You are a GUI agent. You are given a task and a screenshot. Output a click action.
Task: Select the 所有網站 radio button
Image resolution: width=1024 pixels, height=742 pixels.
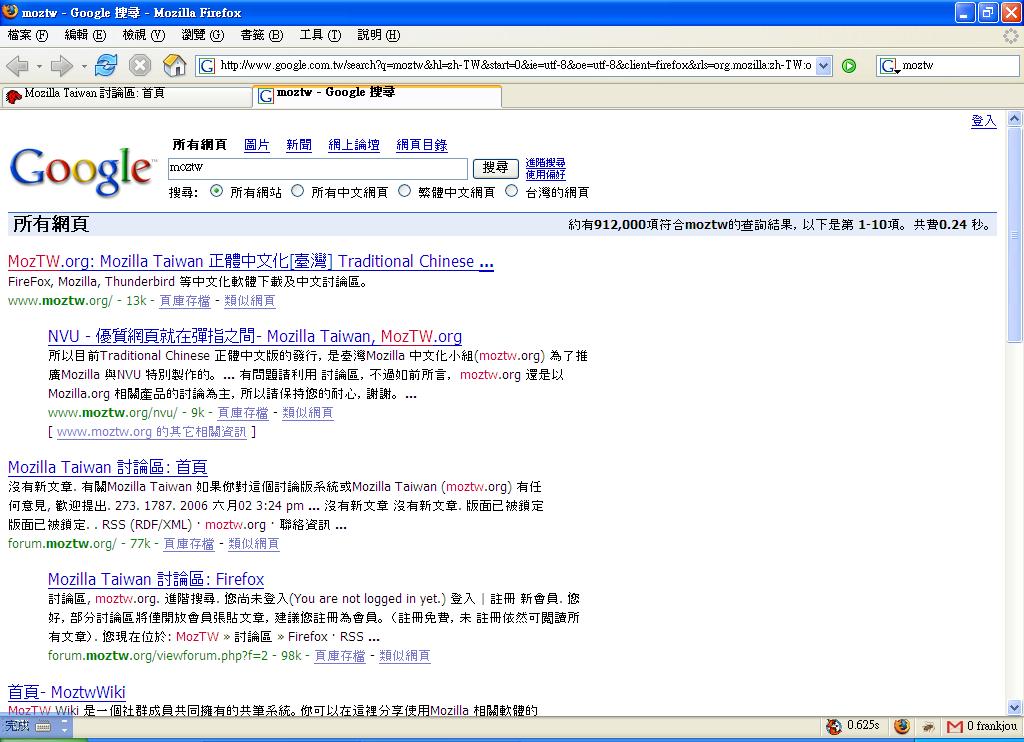pyautogui.click(x=216, y=191)
